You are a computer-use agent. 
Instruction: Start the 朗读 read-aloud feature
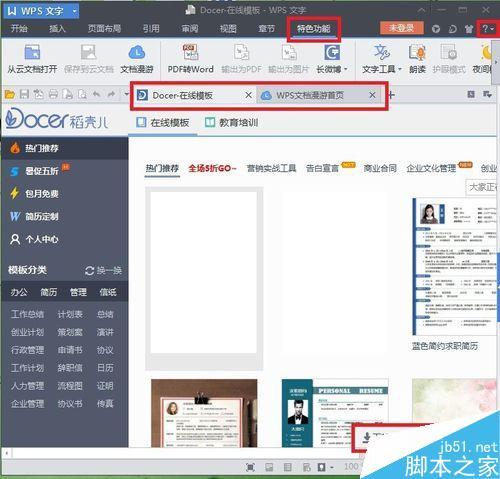point(417,59)
